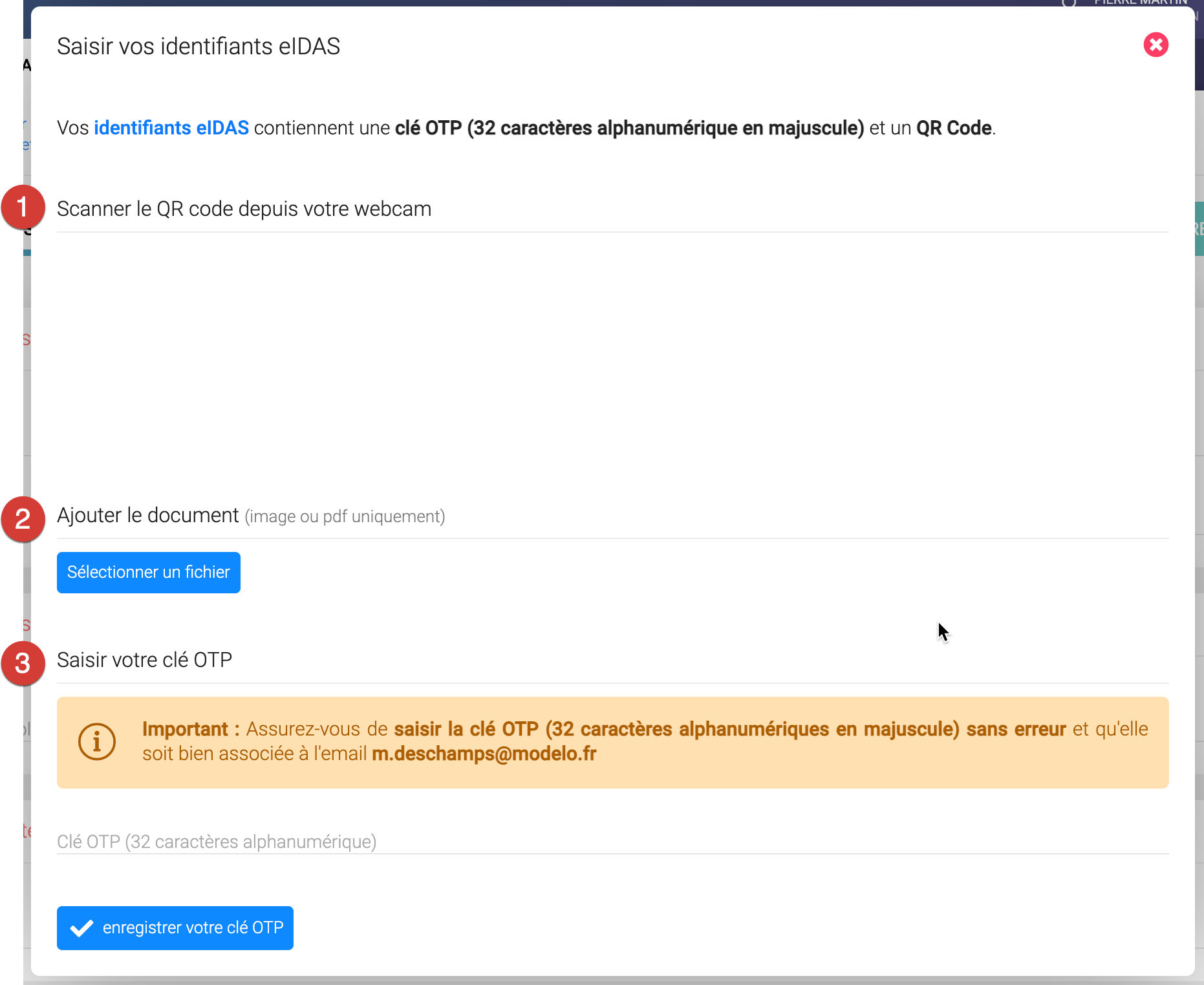This screenshot has height=985, width=1204.
Task: Open the 'identifiants eIDAS' link
Action: [171, 128]
